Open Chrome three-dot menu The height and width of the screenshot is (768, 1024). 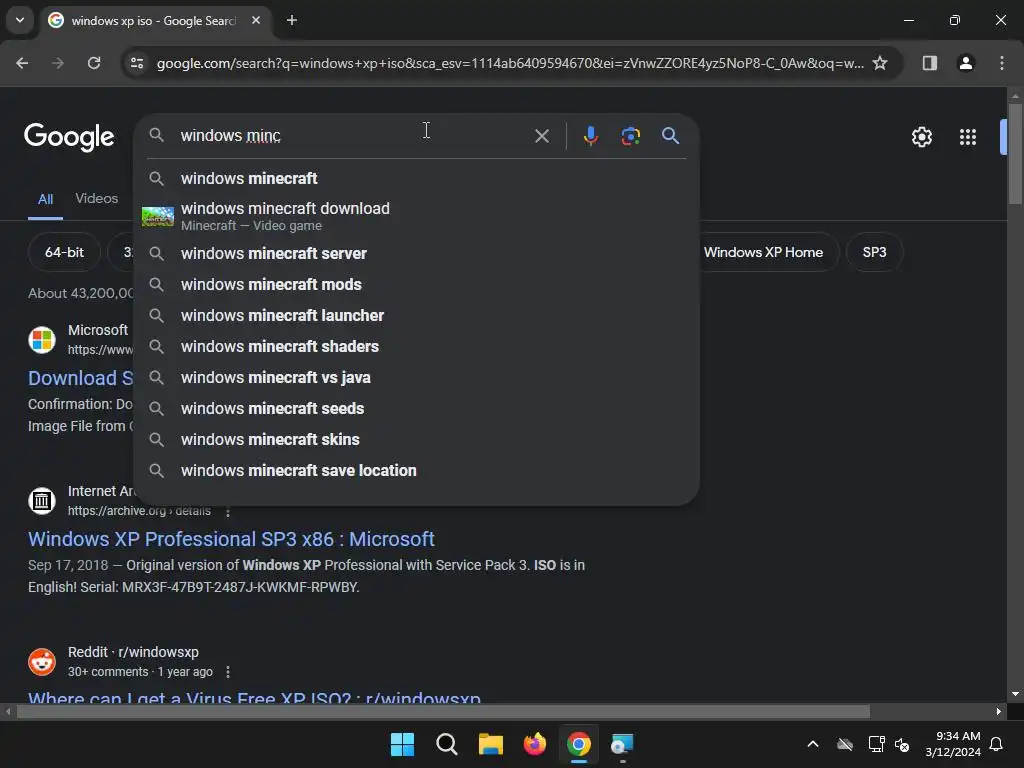tap(1001, 63)
